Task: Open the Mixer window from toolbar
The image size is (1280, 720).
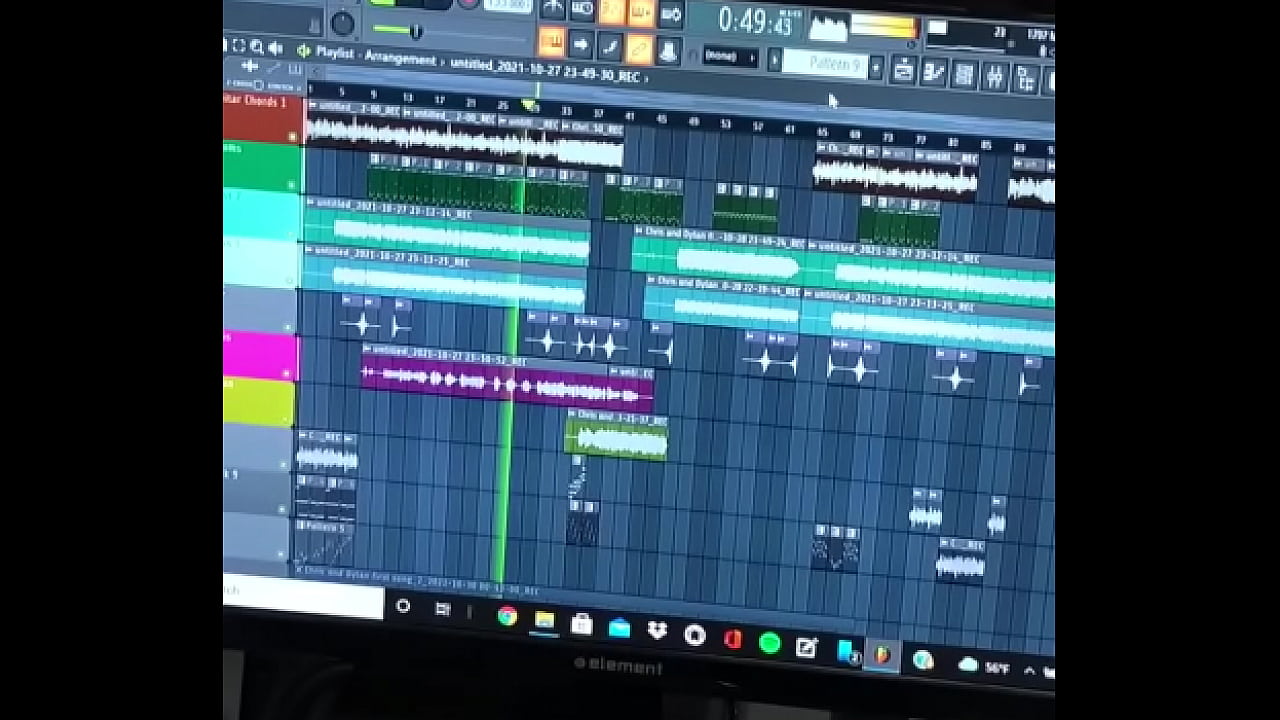Action: tap(995, 75)
